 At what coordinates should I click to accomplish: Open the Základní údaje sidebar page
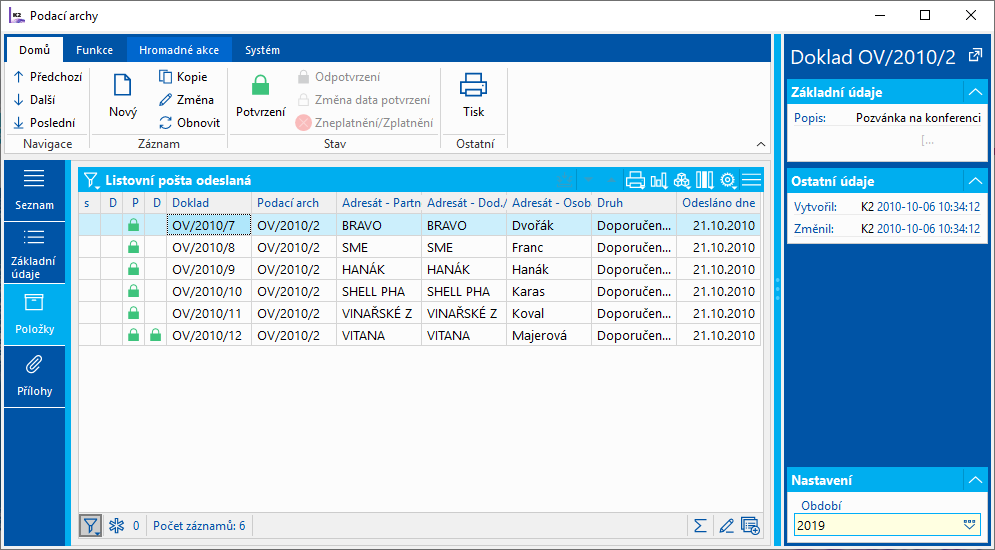34,252
